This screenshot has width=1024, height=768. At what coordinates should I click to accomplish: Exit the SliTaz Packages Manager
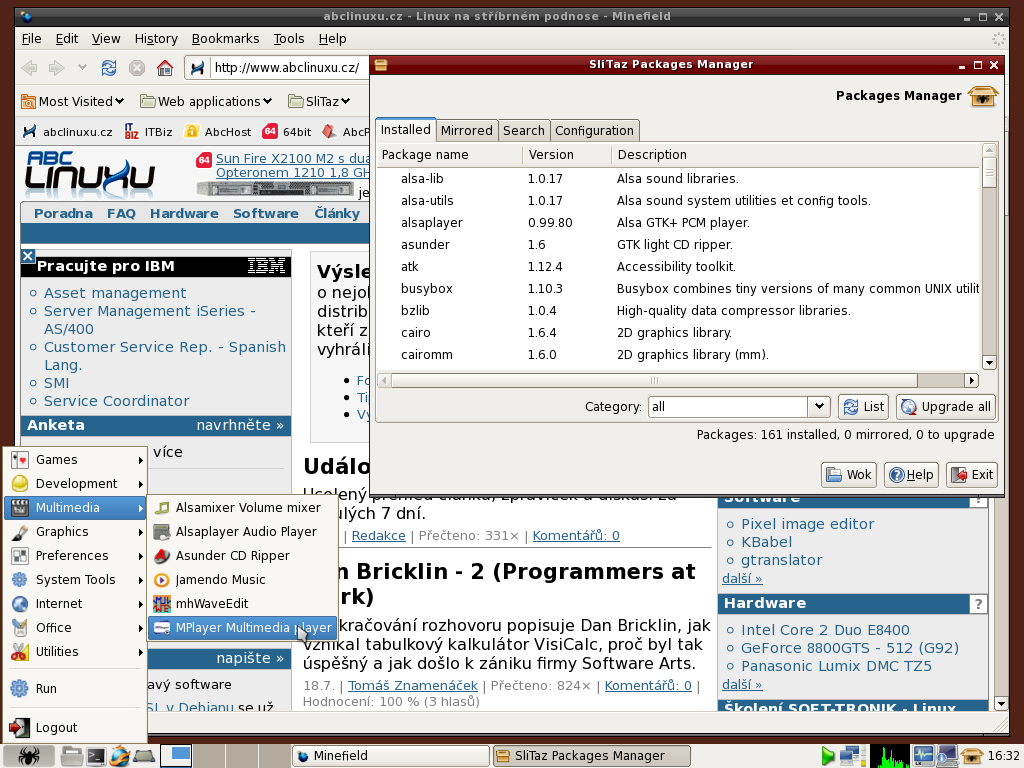tap(974, 475)
